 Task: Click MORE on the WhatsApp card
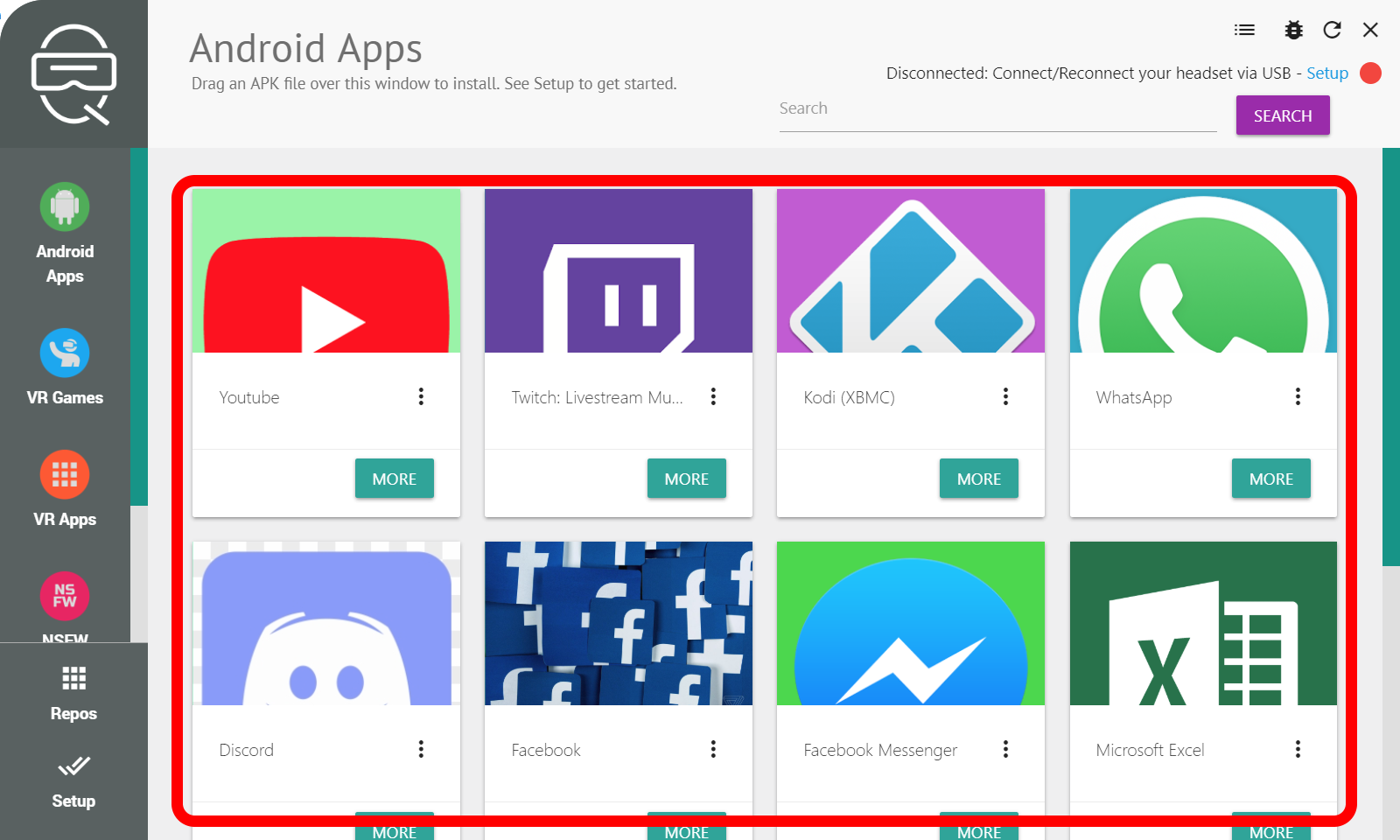point(1271,479)
